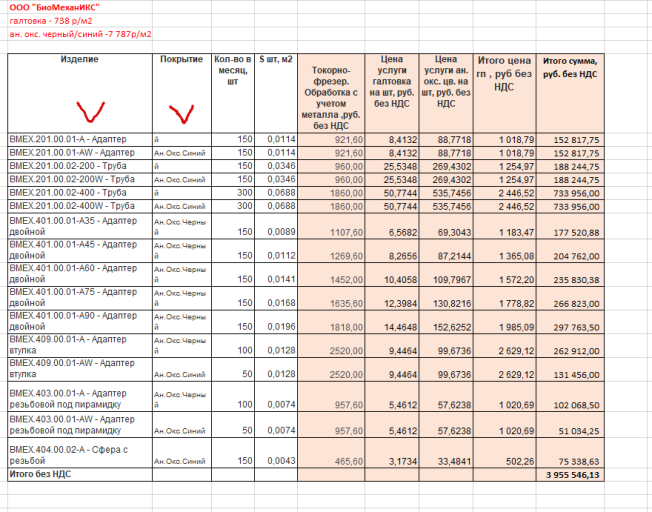Image resolution: width=652 pixels, height=512 pixels.
Task: Click the S шт, м2 header cell
Action: click(276, 93)
